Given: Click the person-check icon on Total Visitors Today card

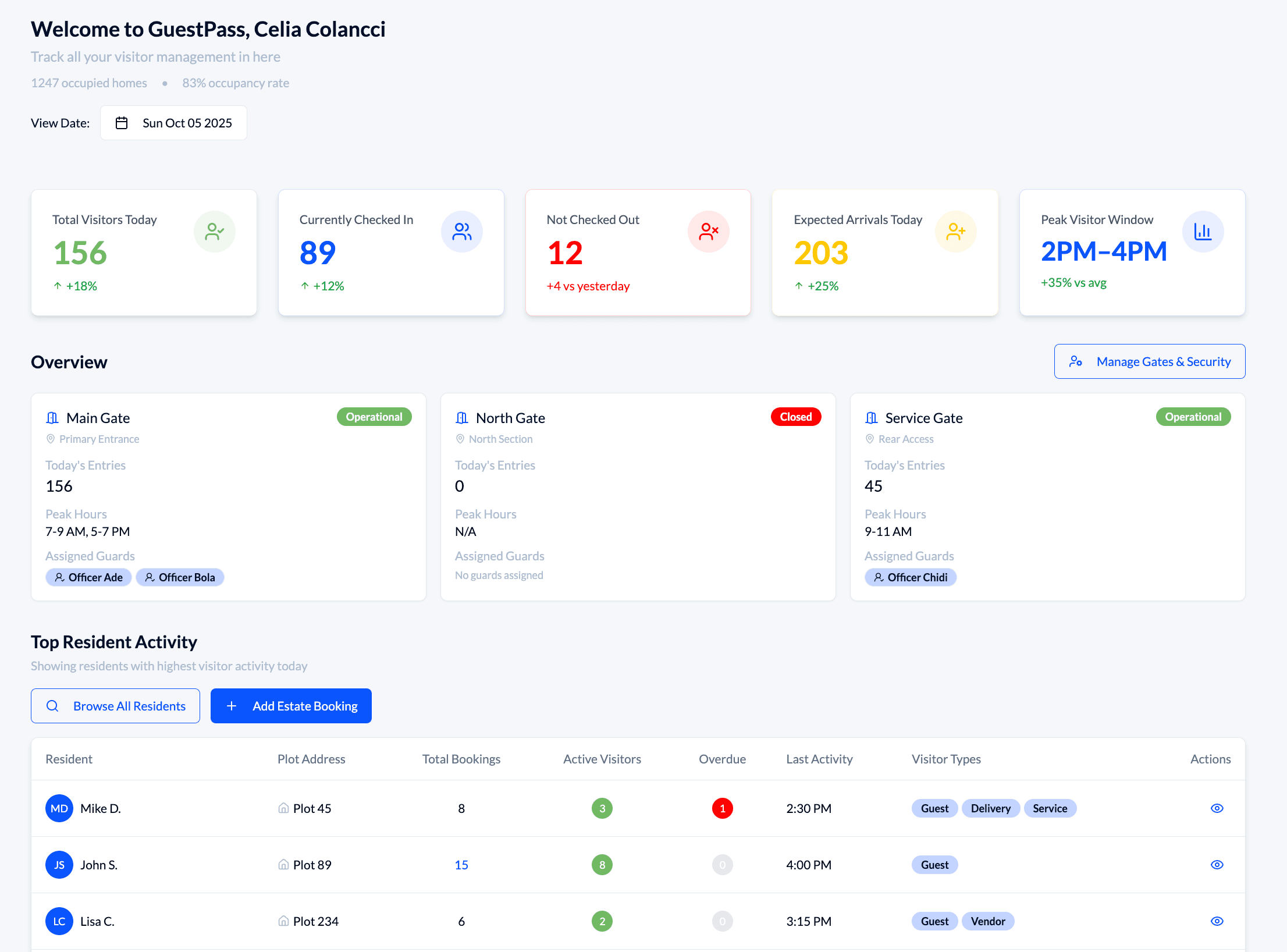Looking at the screenshot, I should pos(215,231).
